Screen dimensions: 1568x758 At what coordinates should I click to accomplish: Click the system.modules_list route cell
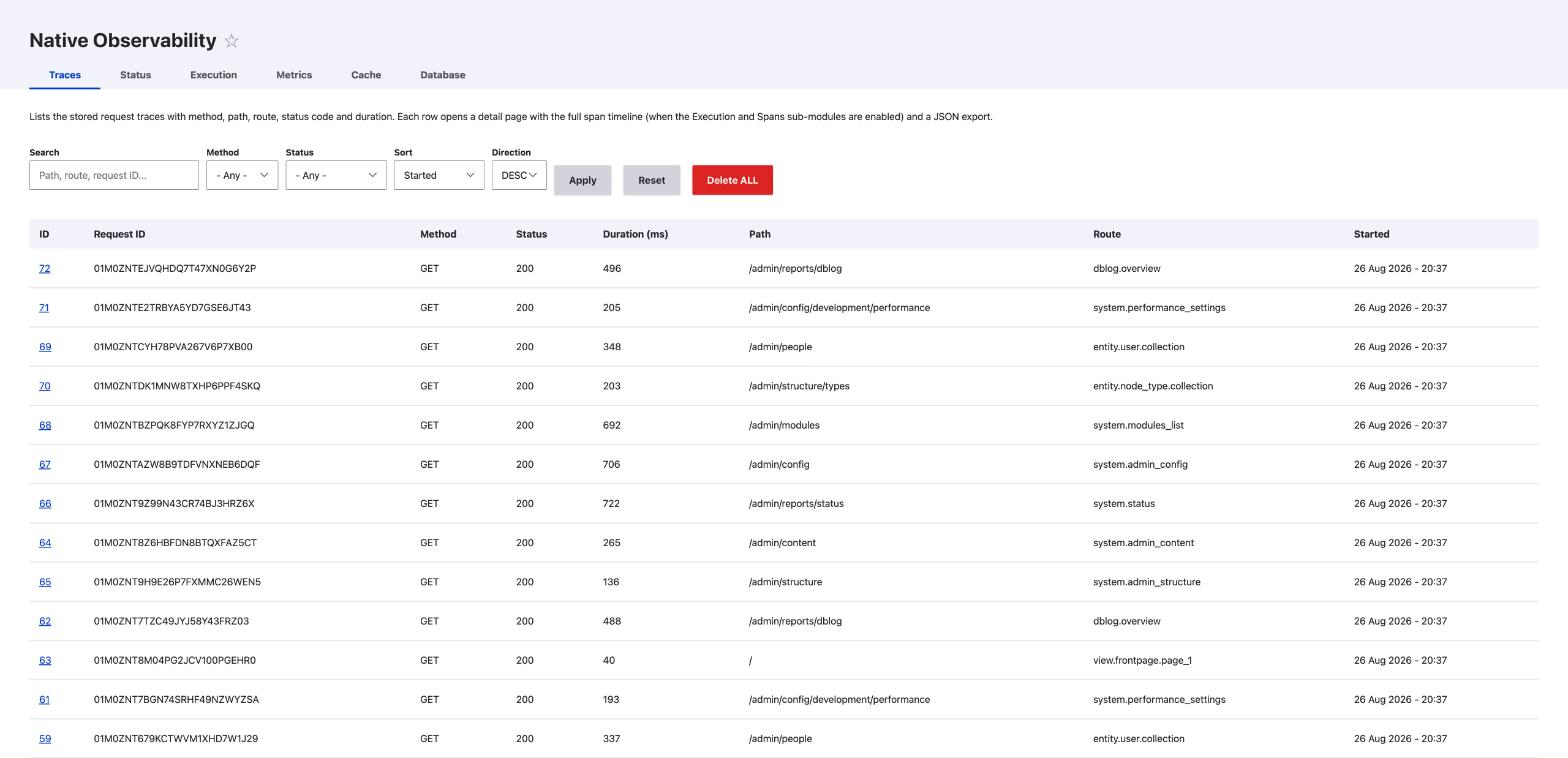(x=1138, y=425)
